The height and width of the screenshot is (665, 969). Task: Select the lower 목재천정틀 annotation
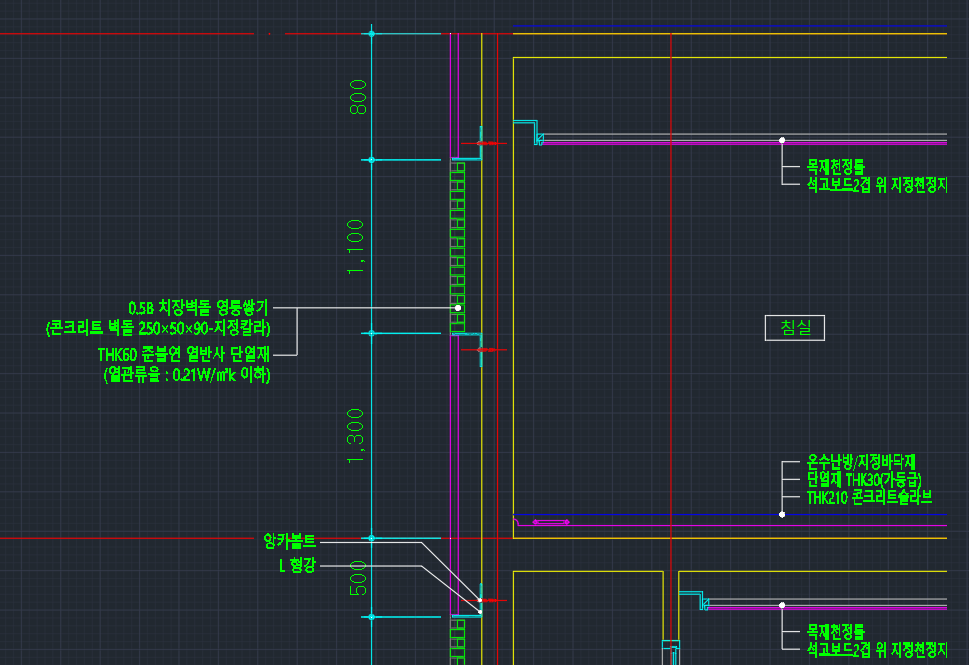click(x=836, y=631)
